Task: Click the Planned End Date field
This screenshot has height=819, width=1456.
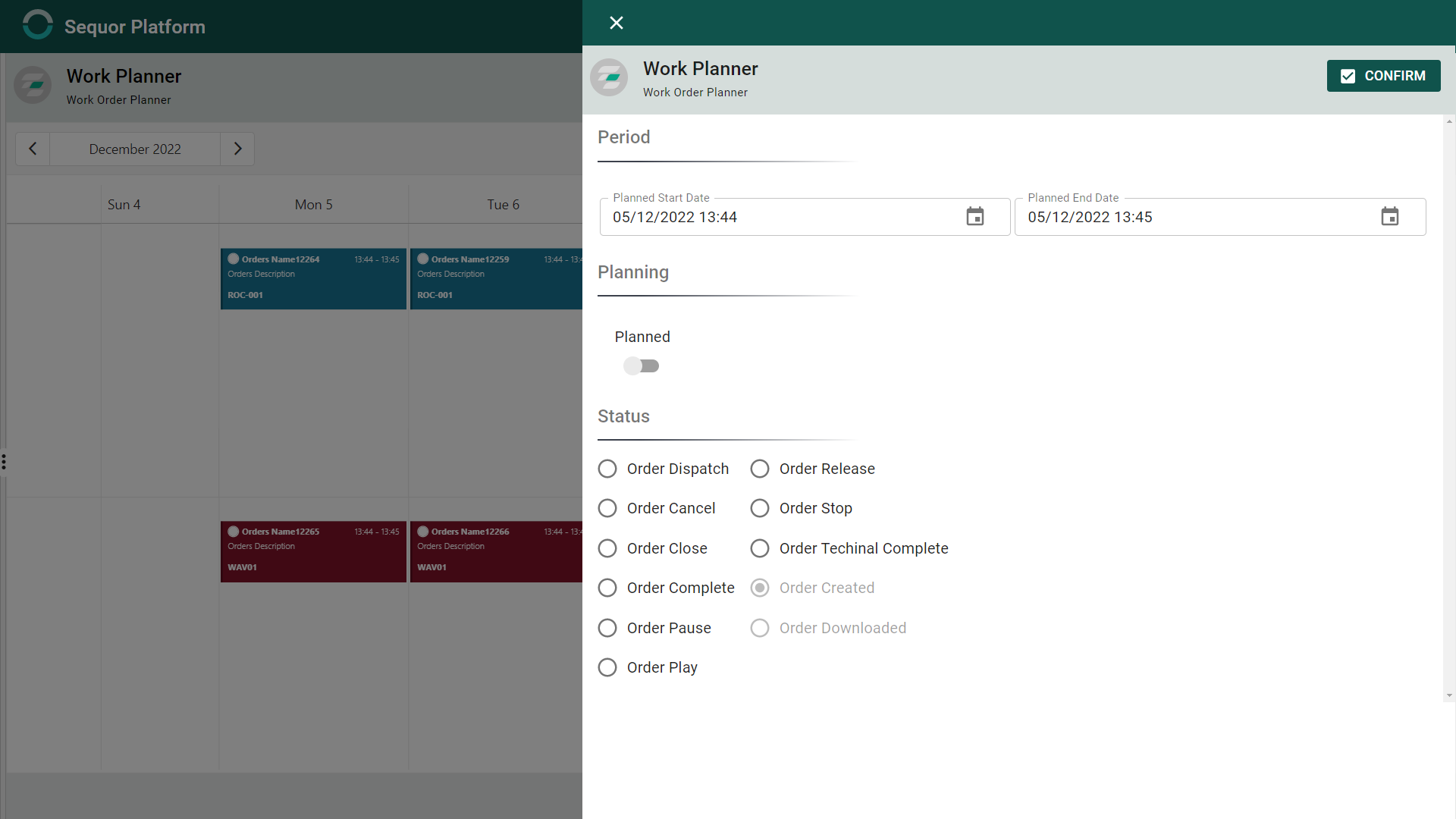Action: pyautogui.click(x=1219, y=217)
